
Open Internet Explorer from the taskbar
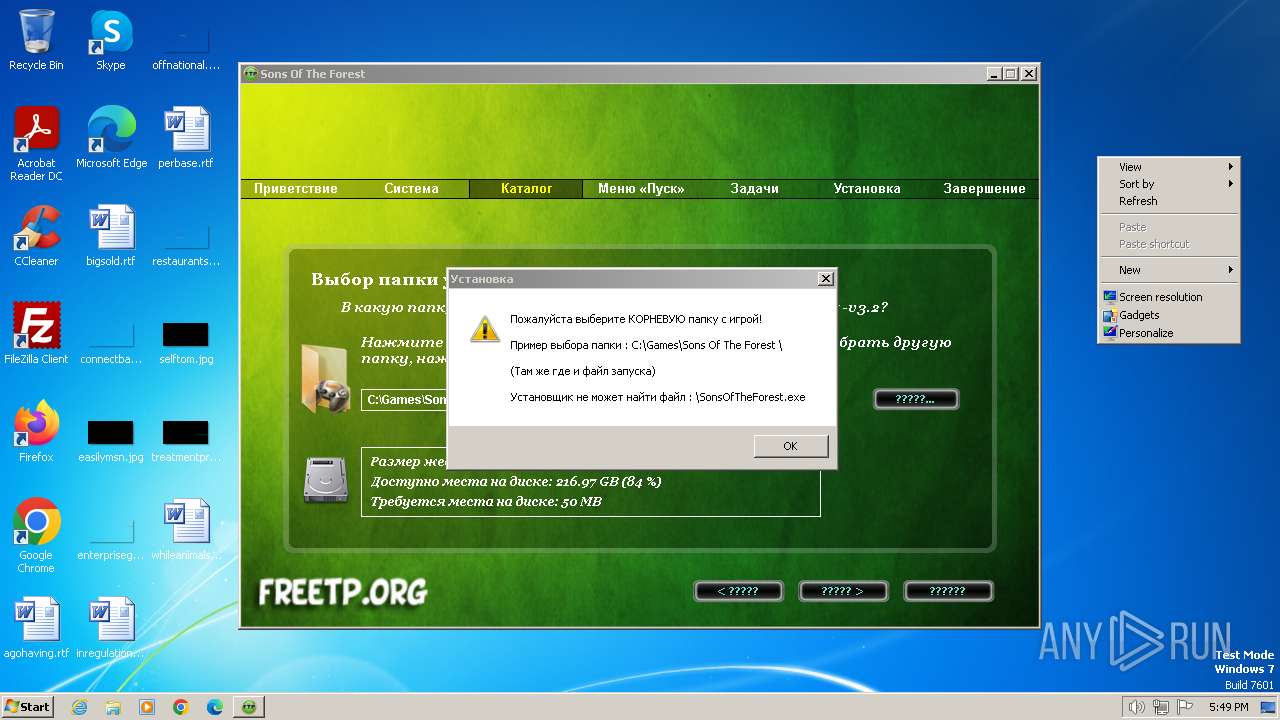pos(79,707)
